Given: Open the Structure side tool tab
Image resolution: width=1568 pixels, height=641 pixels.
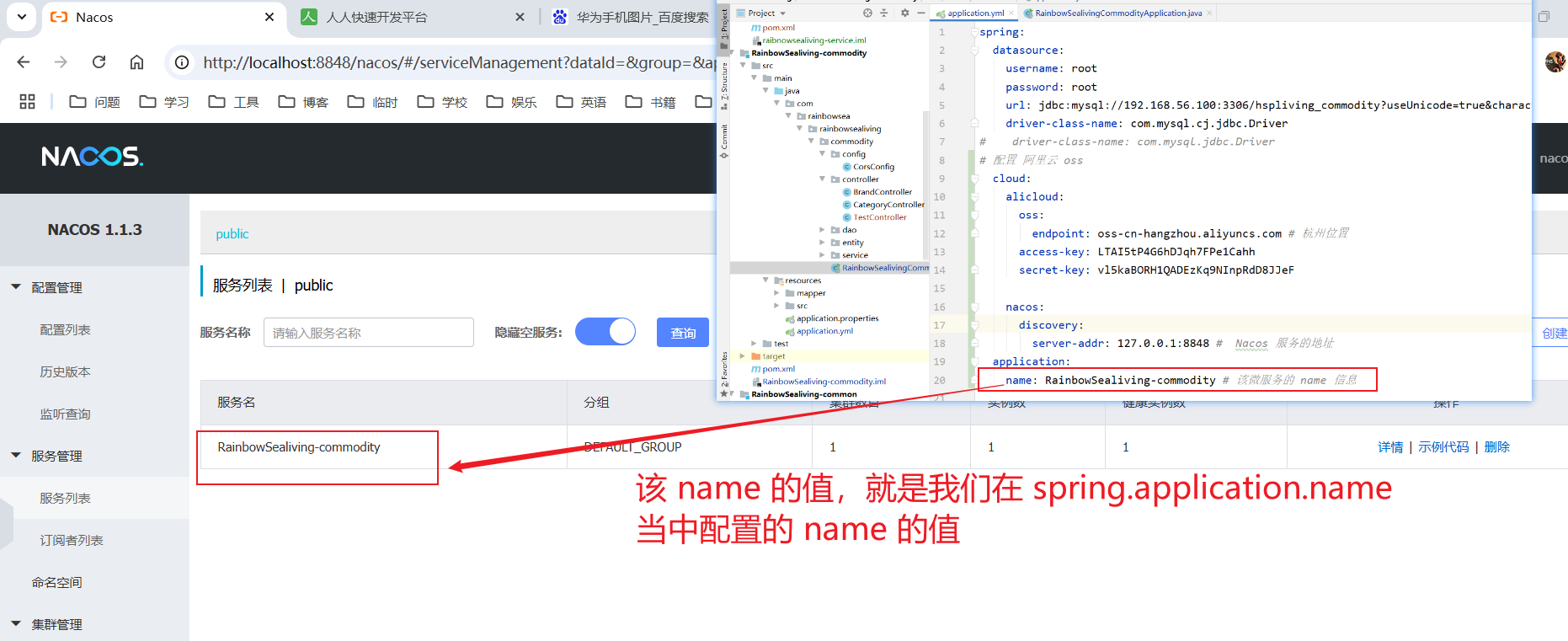Looking at the screenshot, I should 723,87.
